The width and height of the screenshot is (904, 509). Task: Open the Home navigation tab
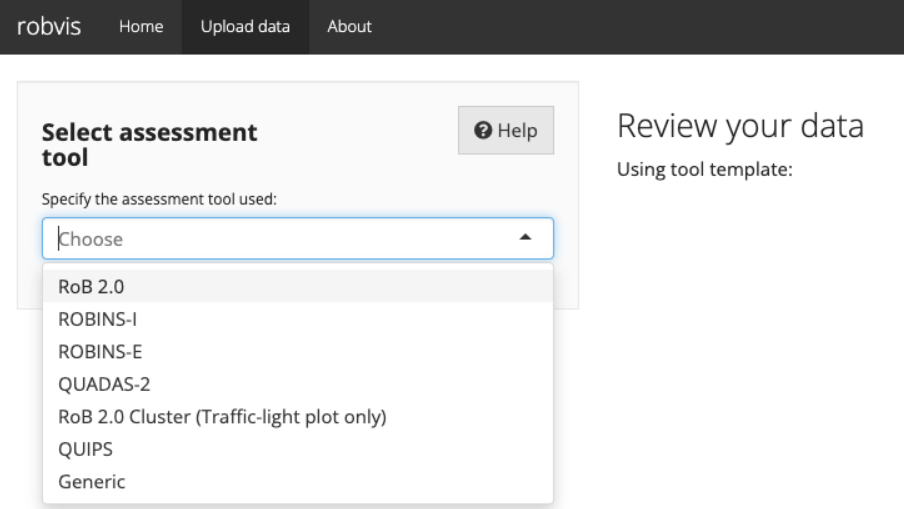pyautogui.click(x=141, y=27)
